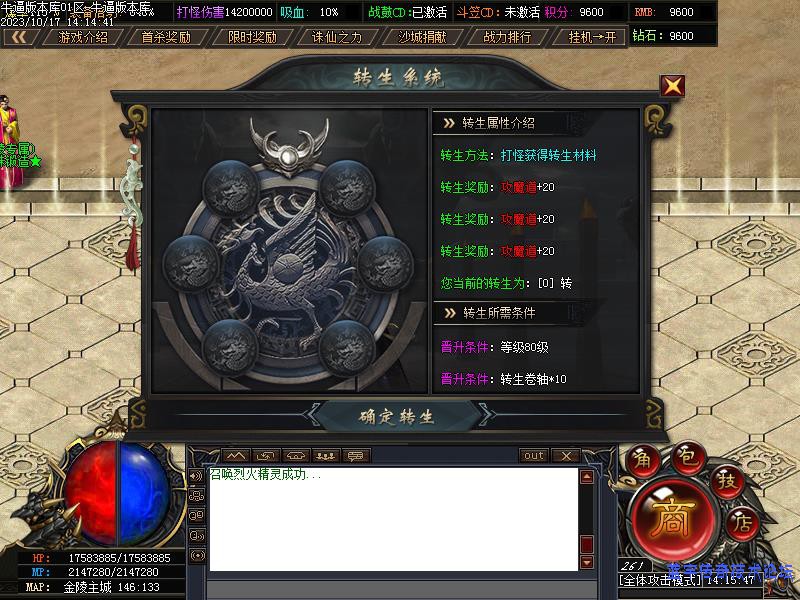Open the 游戏介绍 menu tab
The width and height of the screenshot is (800, 600).
(82, 37)
